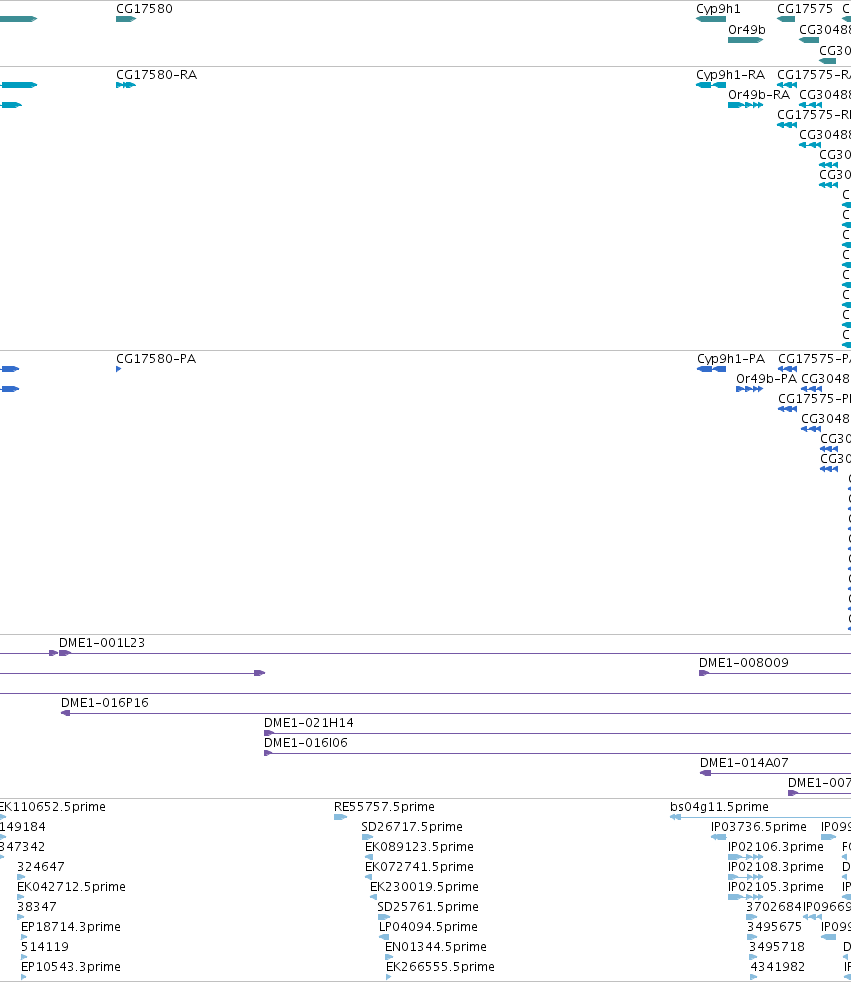This screenshot has width=851, height=982.
Task: Click the Cyp9h1-PA protein label
Action: click(731, 359)
